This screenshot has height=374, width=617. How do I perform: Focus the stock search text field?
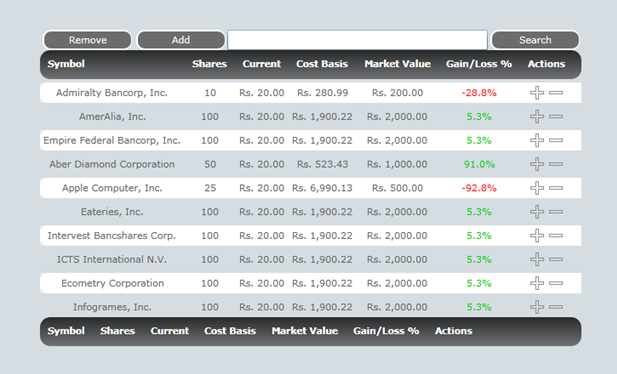(x=357, y=40)
